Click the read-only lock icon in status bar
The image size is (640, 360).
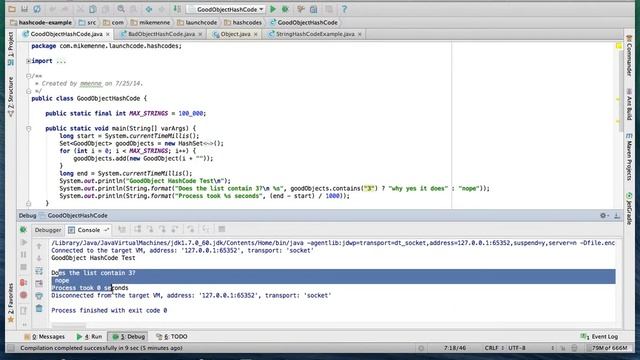coord(562,348)
